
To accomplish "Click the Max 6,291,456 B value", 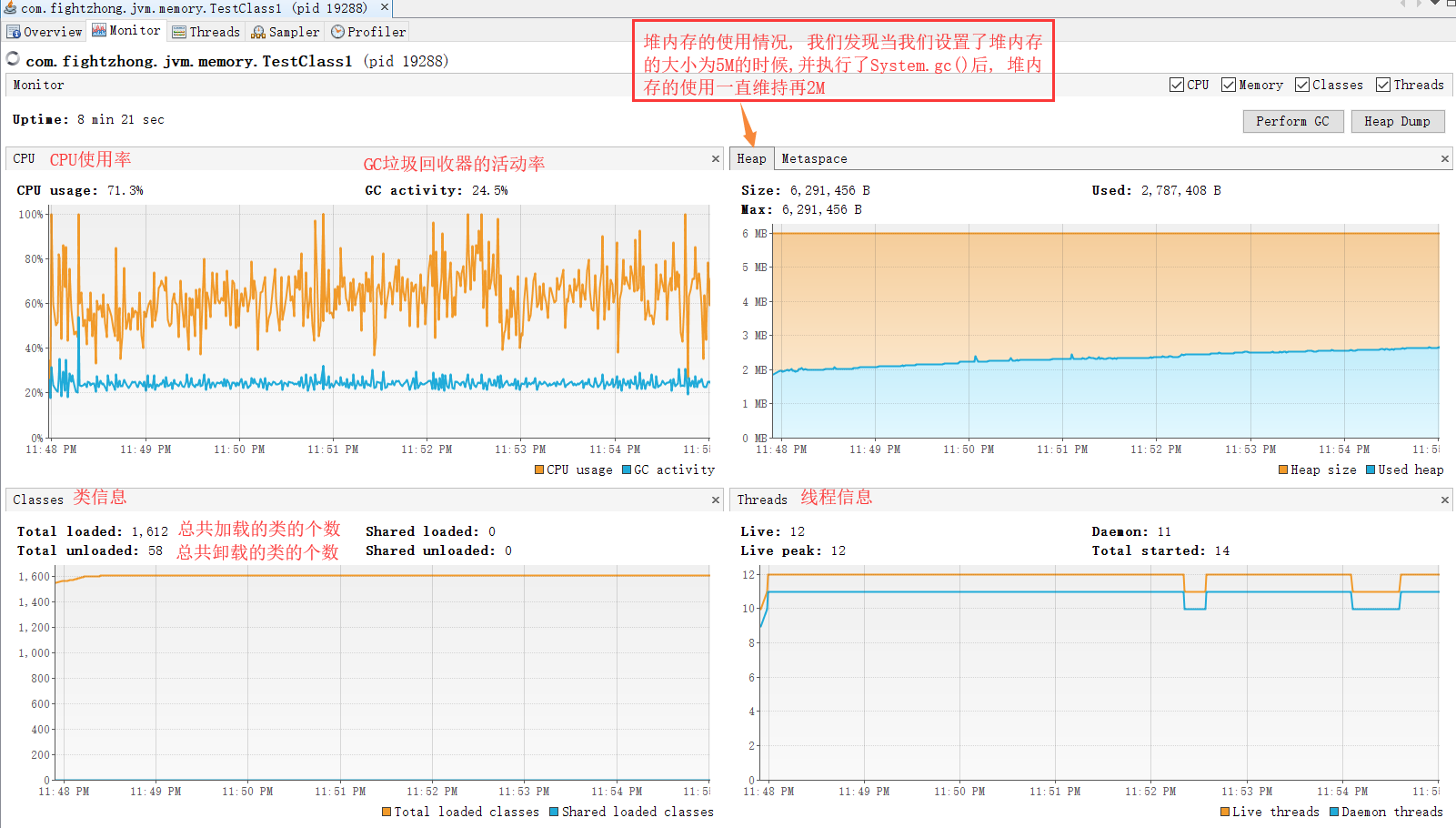I will pos(822,209).
